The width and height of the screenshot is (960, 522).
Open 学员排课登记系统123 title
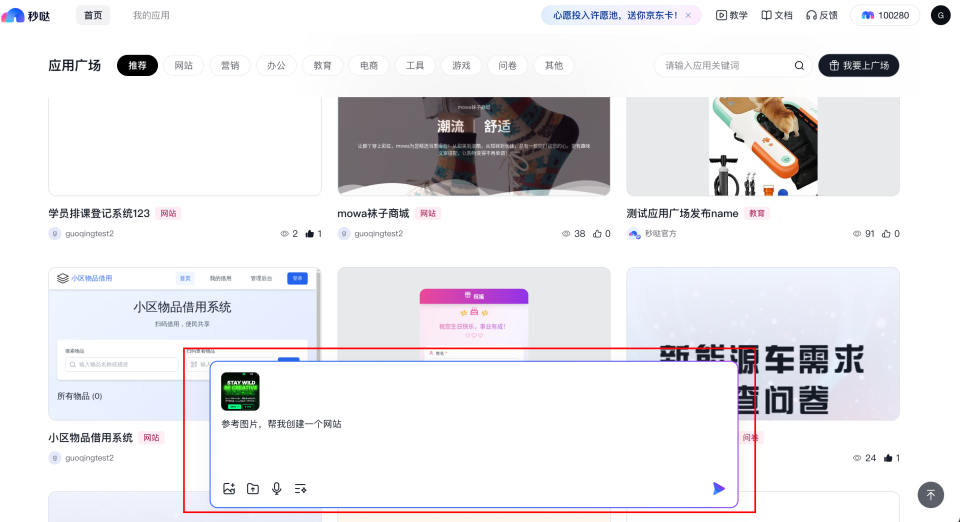(x=99, y=214)
